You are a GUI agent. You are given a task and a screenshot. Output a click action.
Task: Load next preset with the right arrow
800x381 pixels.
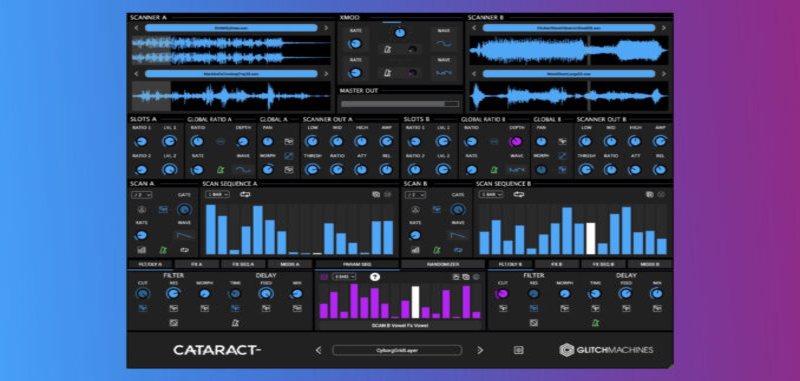(x=480, y=350)
